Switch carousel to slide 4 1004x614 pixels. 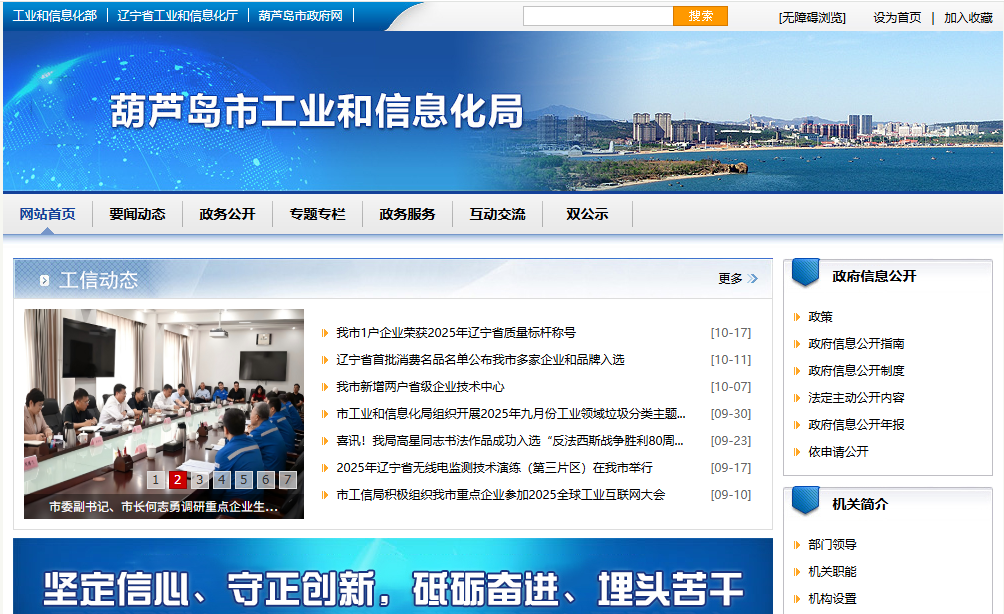tap(222, 480)
